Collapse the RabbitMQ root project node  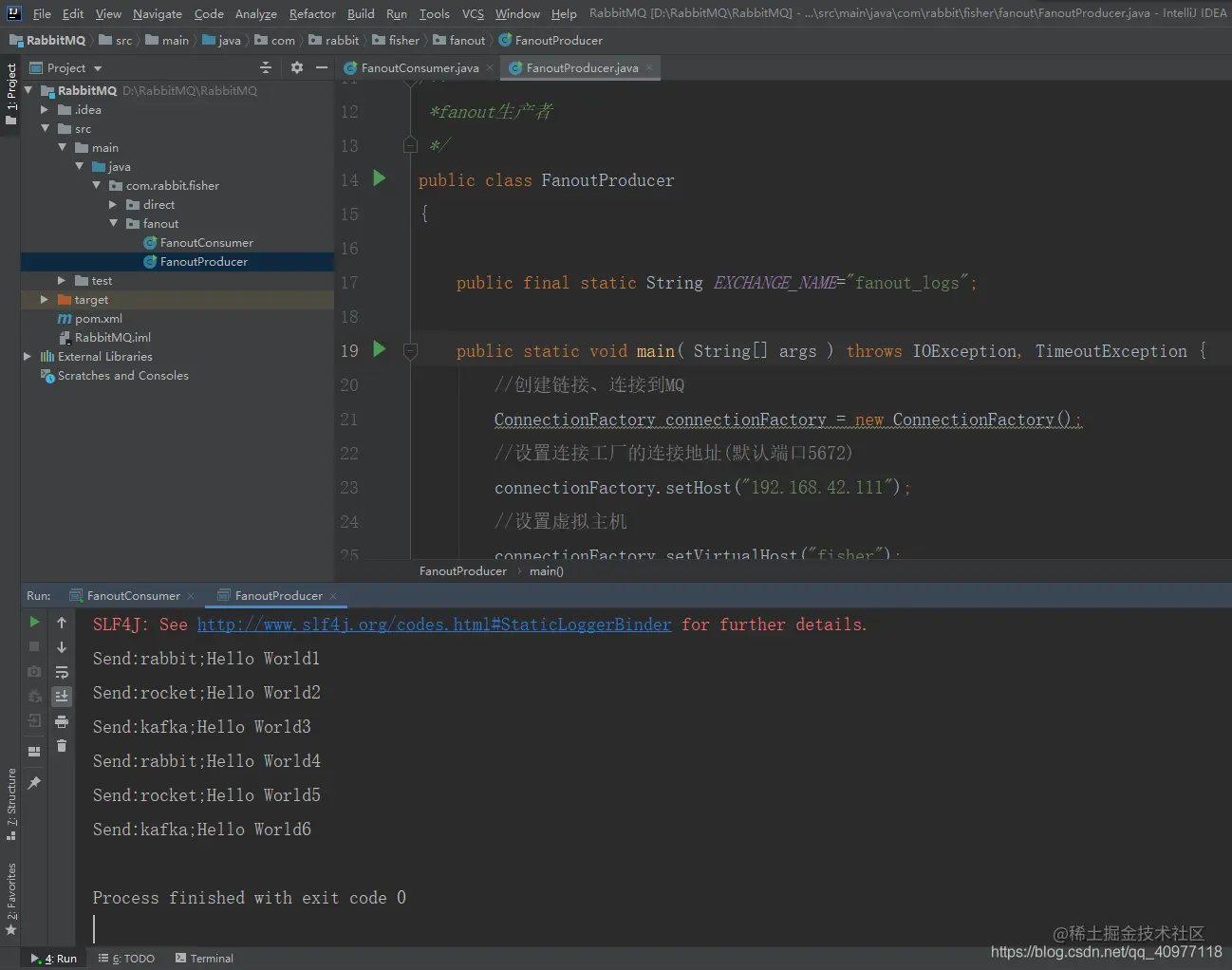(28, 90)
